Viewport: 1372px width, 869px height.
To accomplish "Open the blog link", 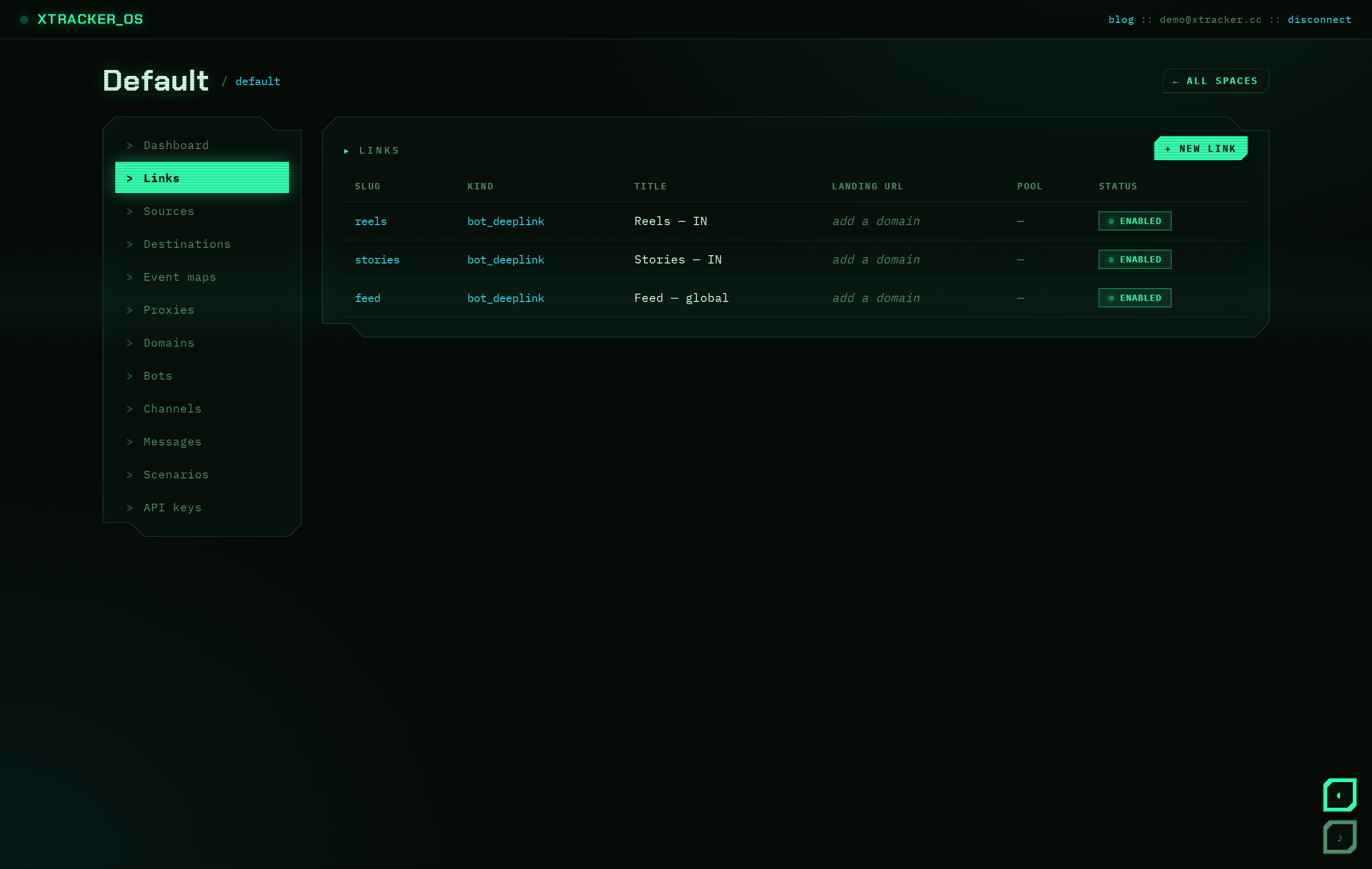I will pos(1121,19).
